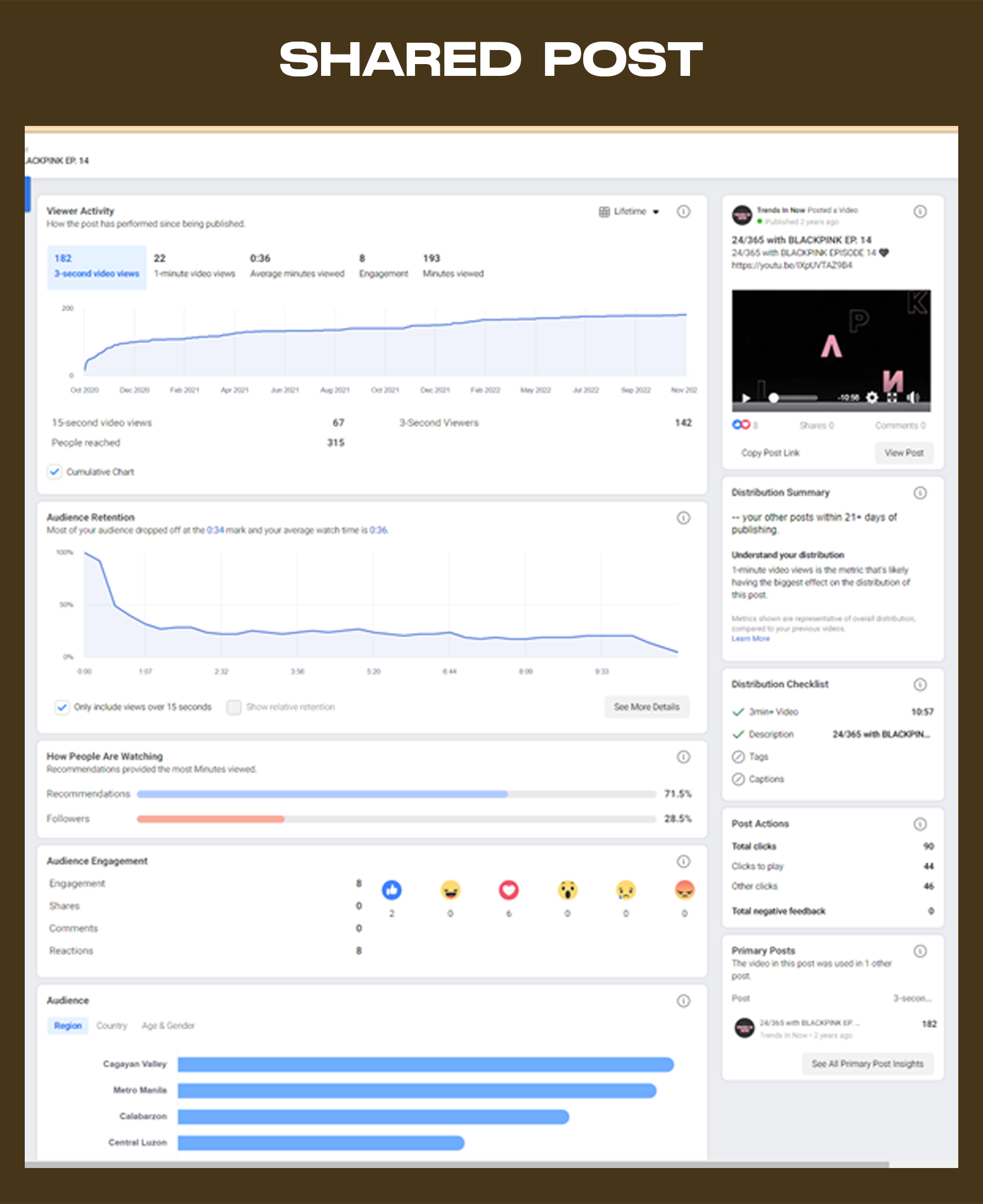
Task: Click the Angry reaction icon
Action: pos(684,890)
